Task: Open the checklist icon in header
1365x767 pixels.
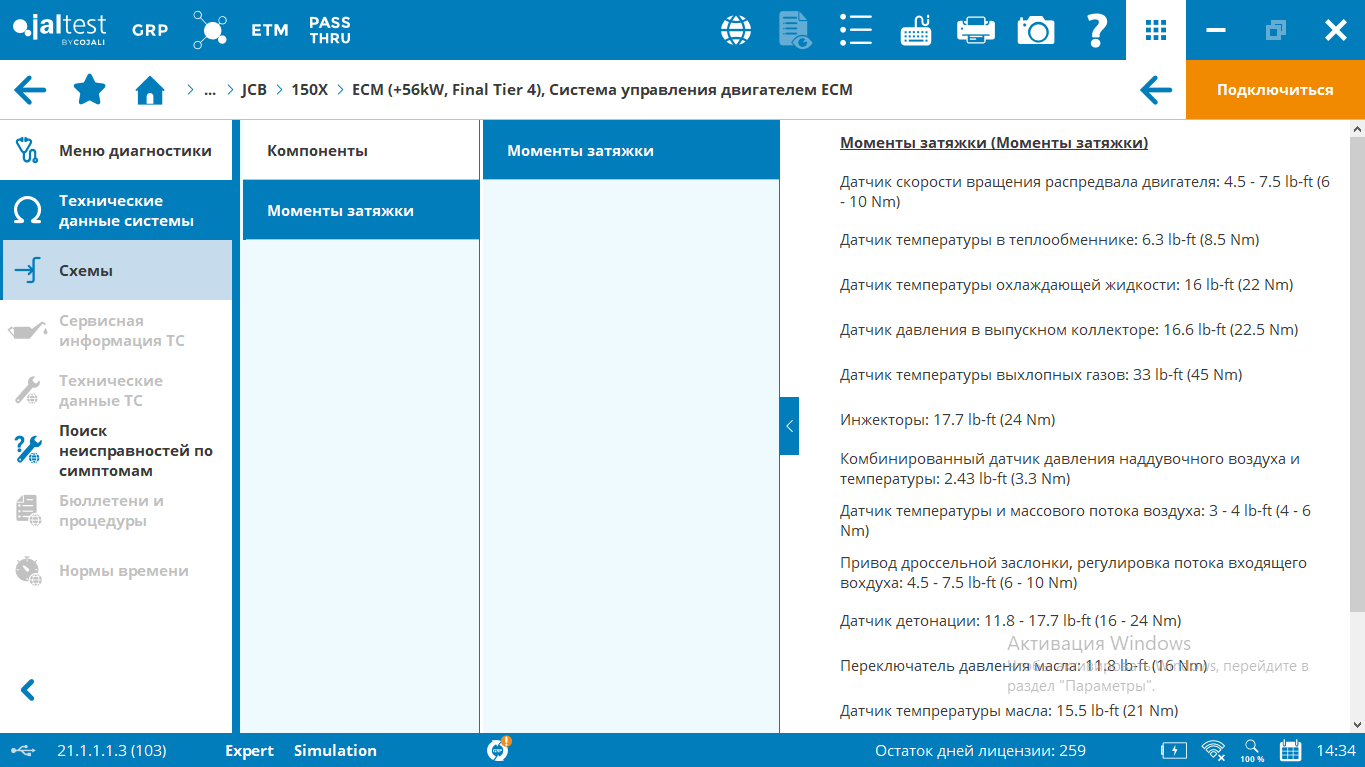Action: point(855,30)
